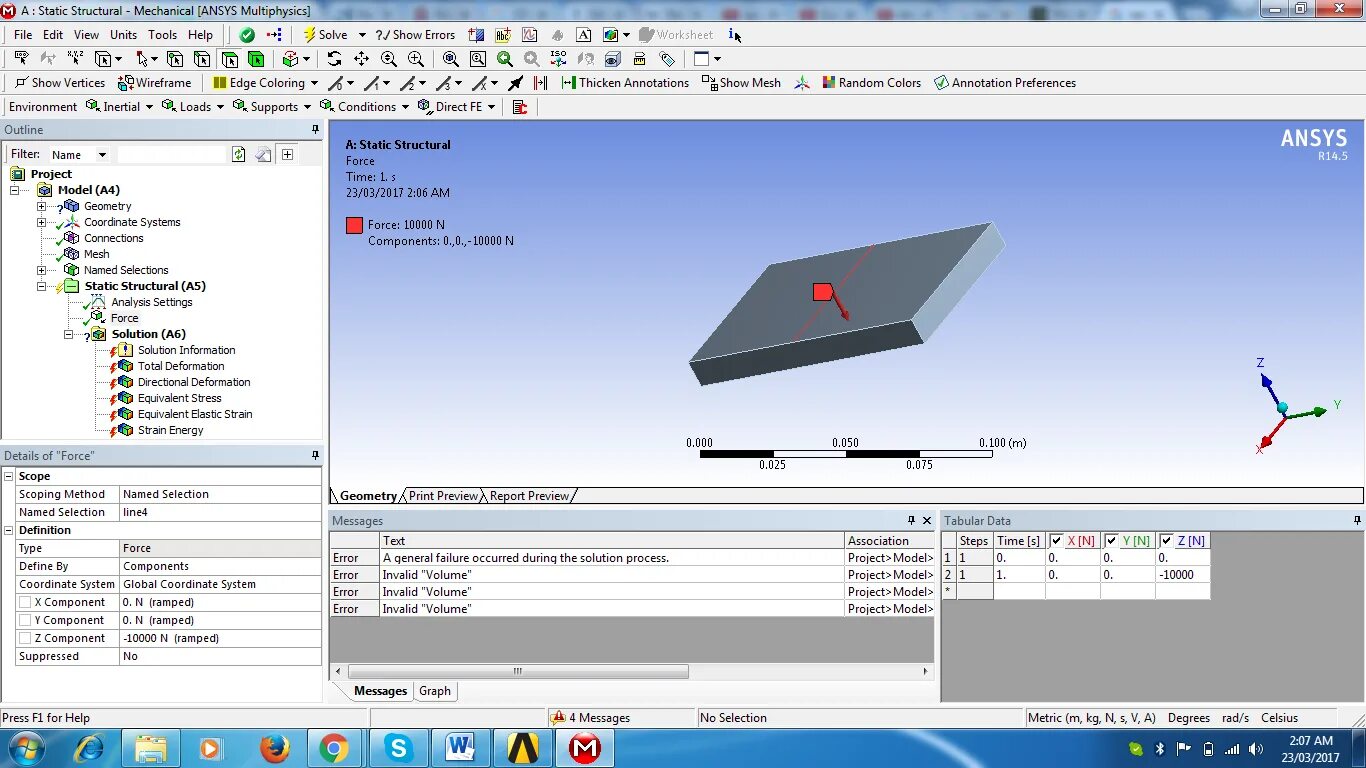Viewport: 1366px width, 768px height.
Task: Activate the Look At view icon
Action: [586, 59]
